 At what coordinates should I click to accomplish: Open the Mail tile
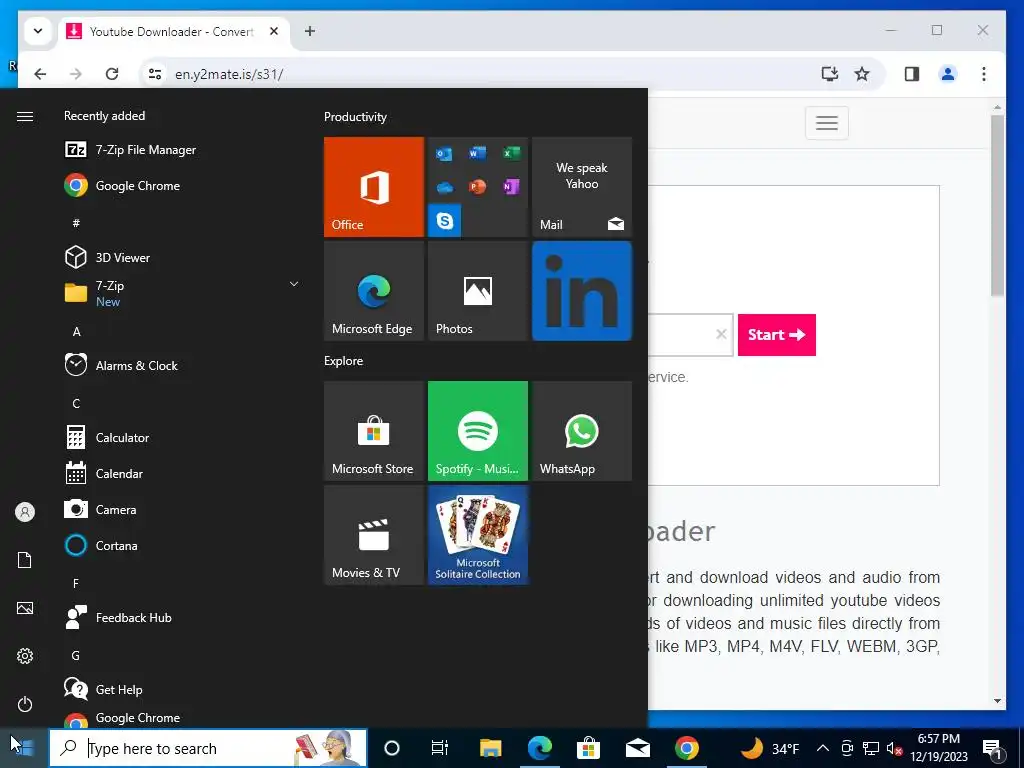[x=582, y=187]
